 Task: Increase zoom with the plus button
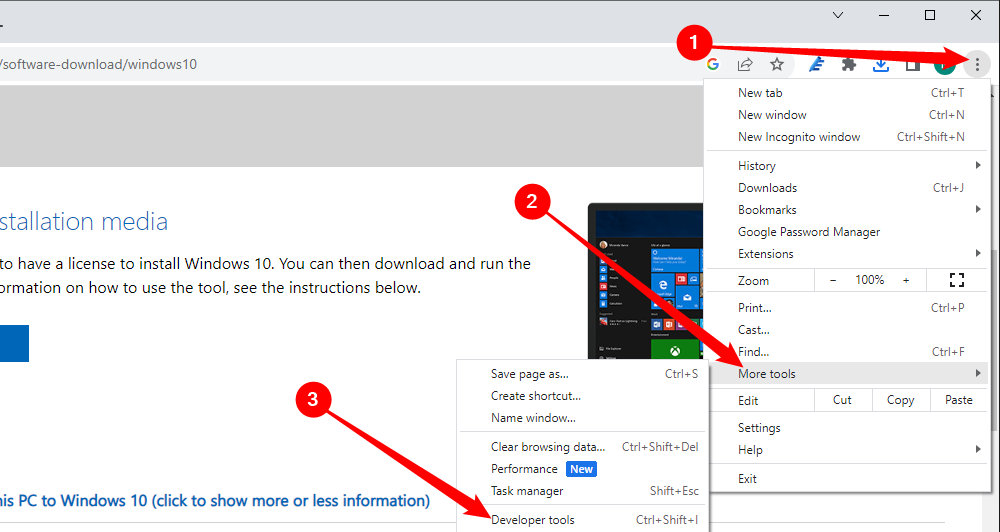906,280
